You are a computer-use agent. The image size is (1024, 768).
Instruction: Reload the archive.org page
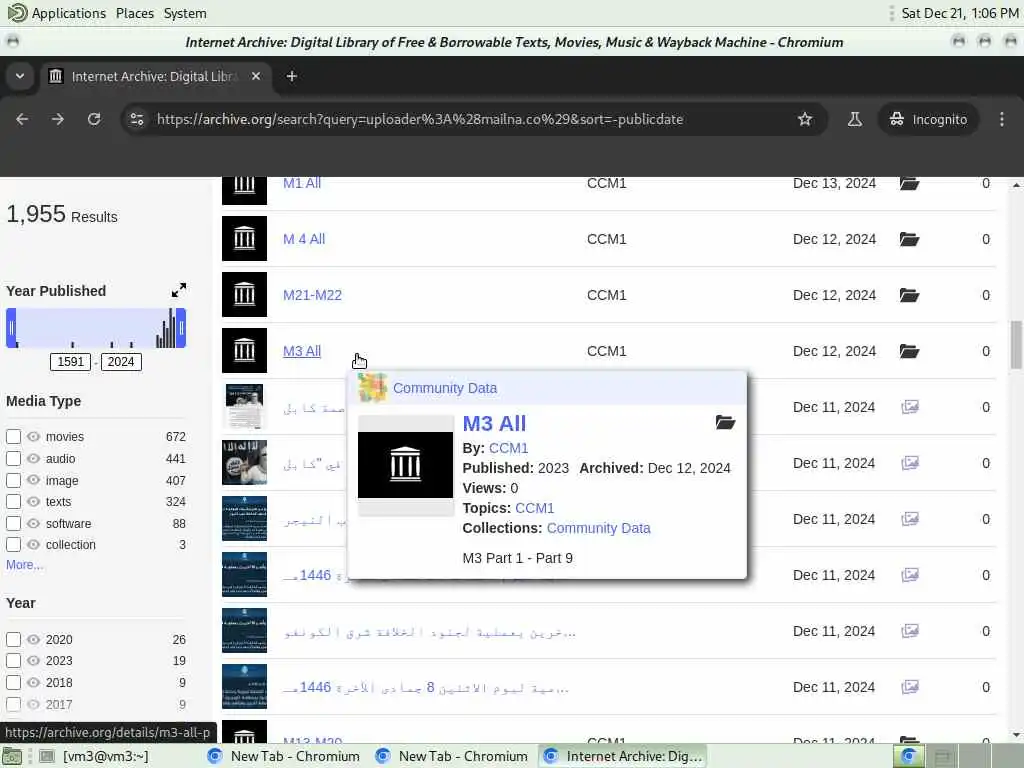point(94,119)
